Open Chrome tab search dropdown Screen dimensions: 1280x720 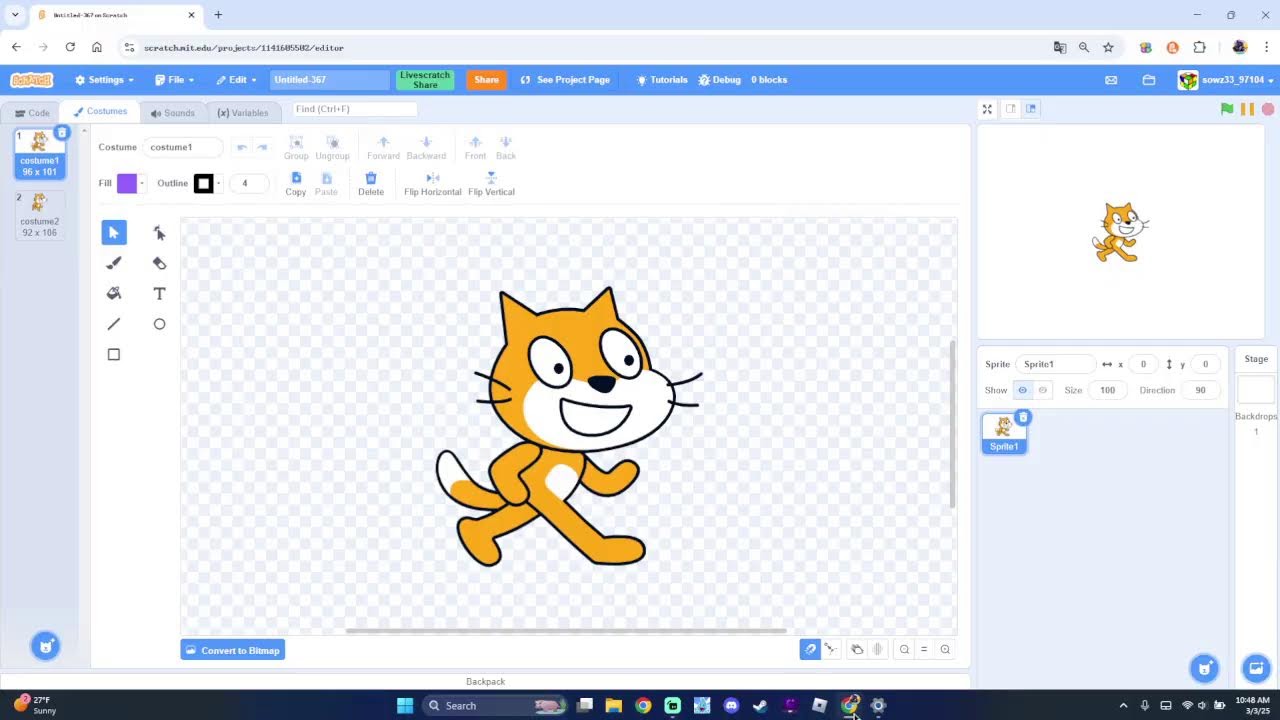coord(15,15)
